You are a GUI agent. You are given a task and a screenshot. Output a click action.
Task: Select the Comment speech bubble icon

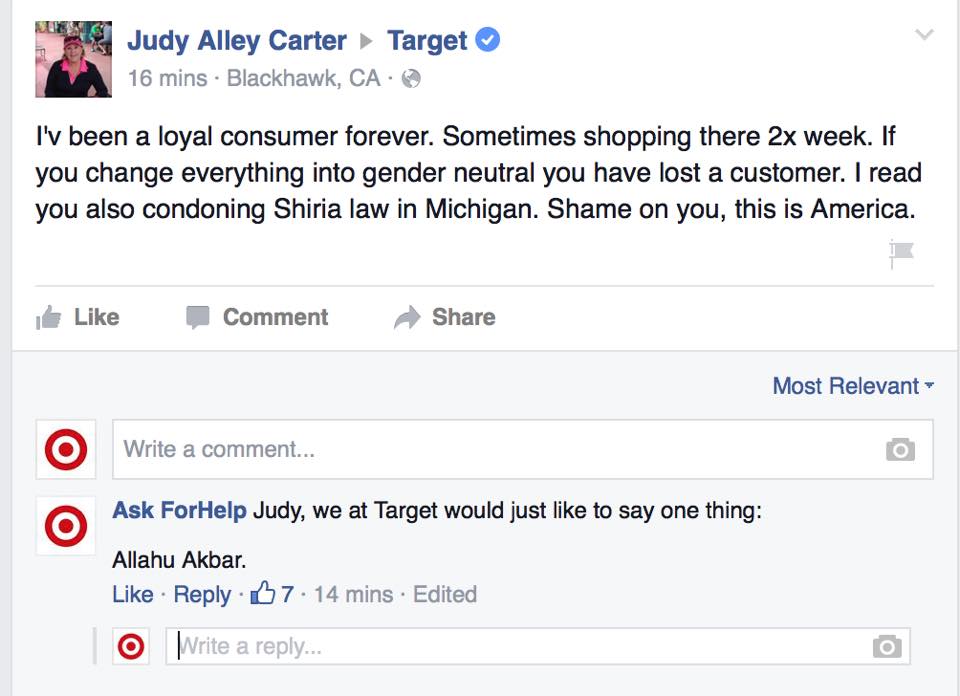(200, 317)
